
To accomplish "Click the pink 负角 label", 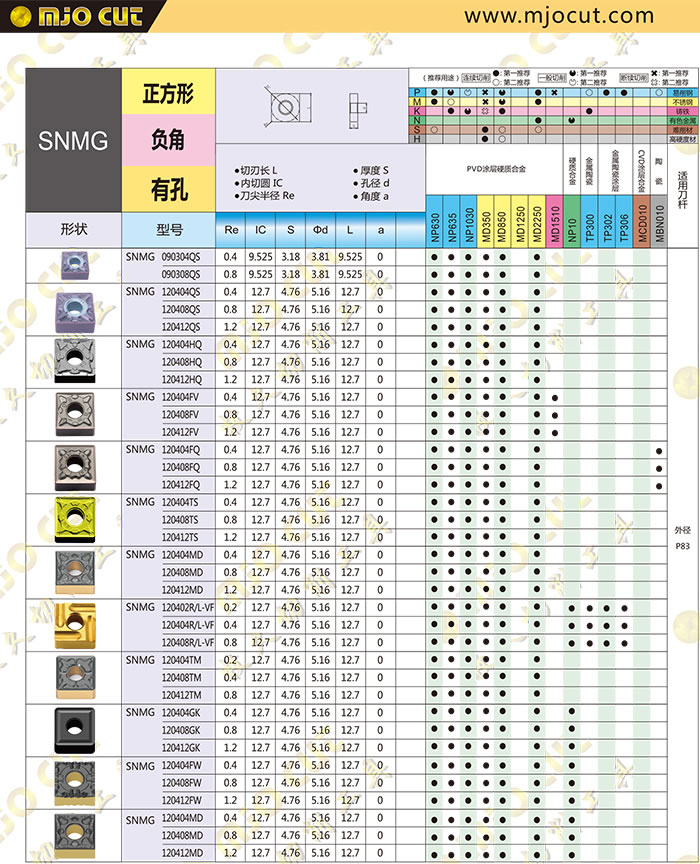I will (168, 141).
